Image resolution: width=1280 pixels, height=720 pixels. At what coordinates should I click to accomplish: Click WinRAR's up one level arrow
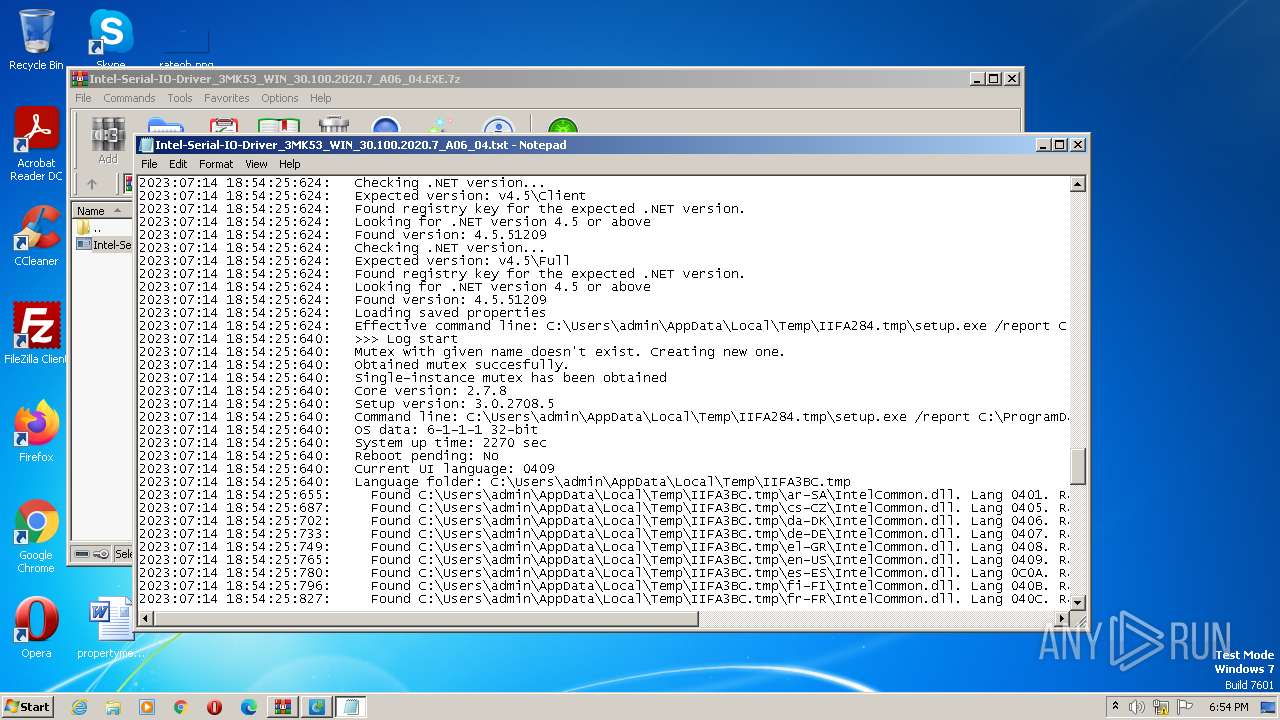pyautogui.click(x=92, y=184)
